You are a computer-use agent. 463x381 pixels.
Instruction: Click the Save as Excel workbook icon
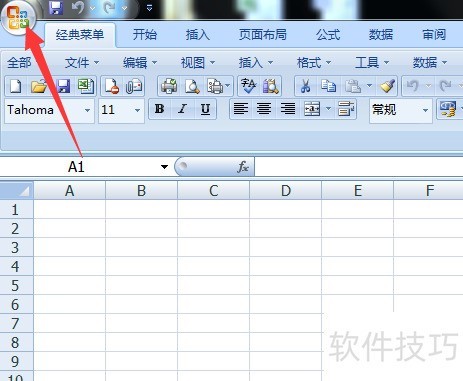pos(86,86)
